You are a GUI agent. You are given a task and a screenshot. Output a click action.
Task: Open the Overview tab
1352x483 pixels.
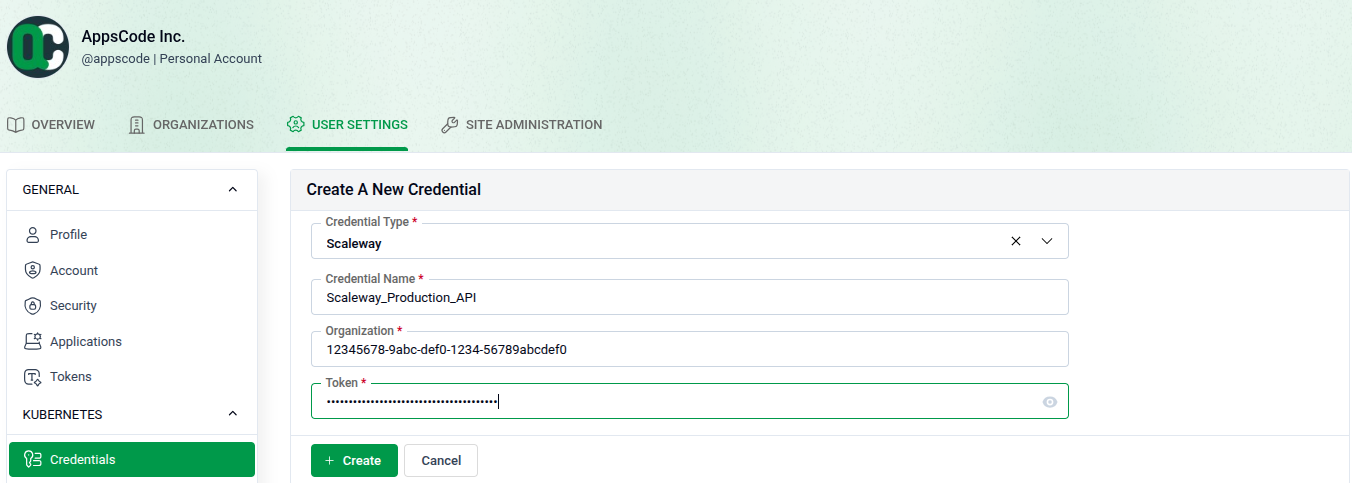pyautogui.click(x=51, y=125)
